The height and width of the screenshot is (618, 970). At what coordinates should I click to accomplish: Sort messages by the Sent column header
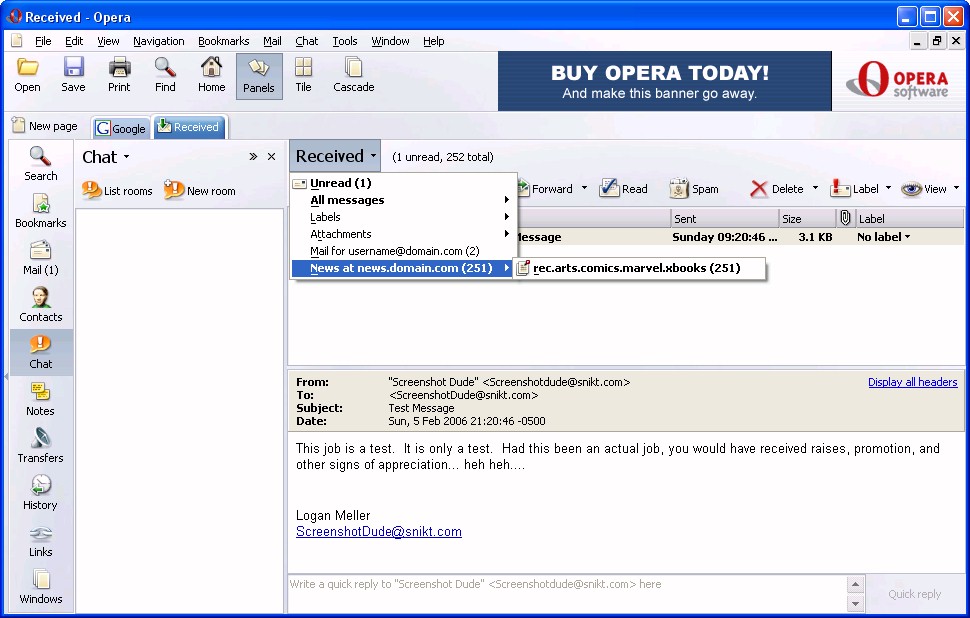click(724, 218)
